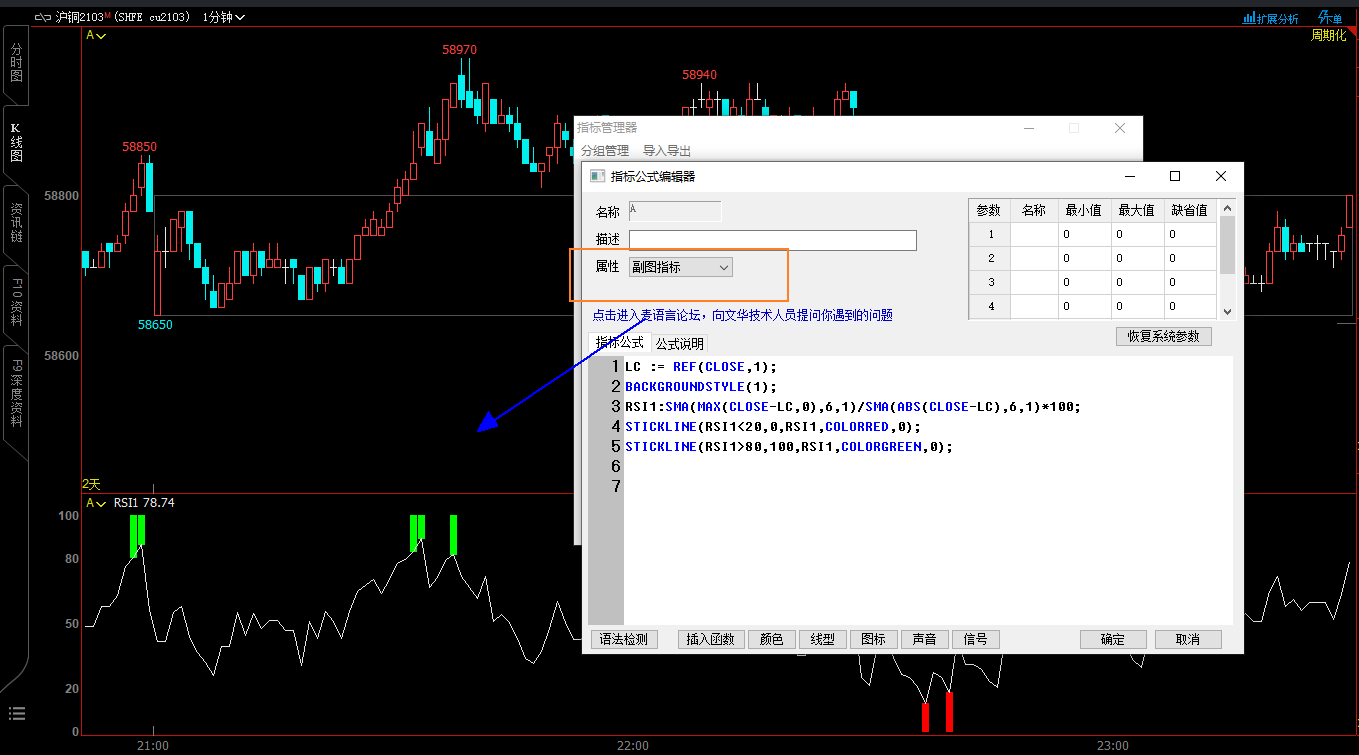Click the 名称 name field containing A
This screenshot has height=755, width=1359.
674,211
